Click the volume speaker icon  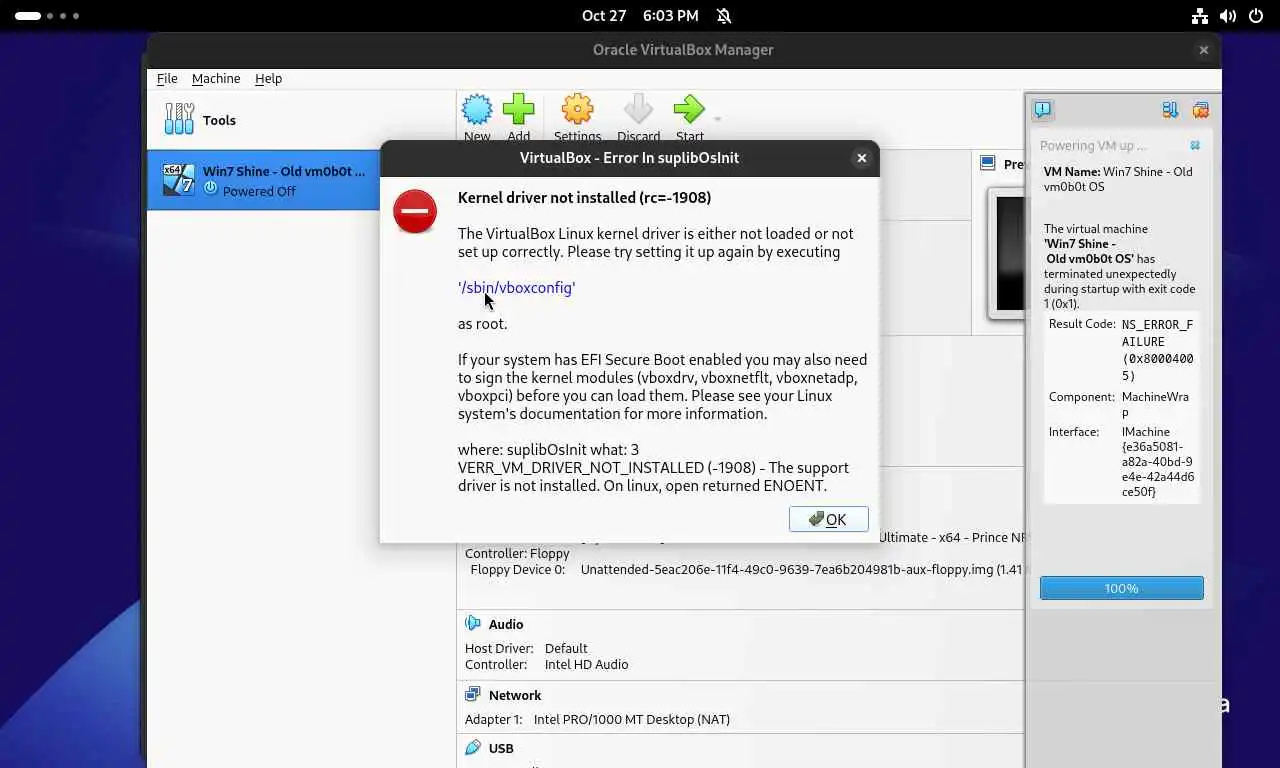[1228, 16]
